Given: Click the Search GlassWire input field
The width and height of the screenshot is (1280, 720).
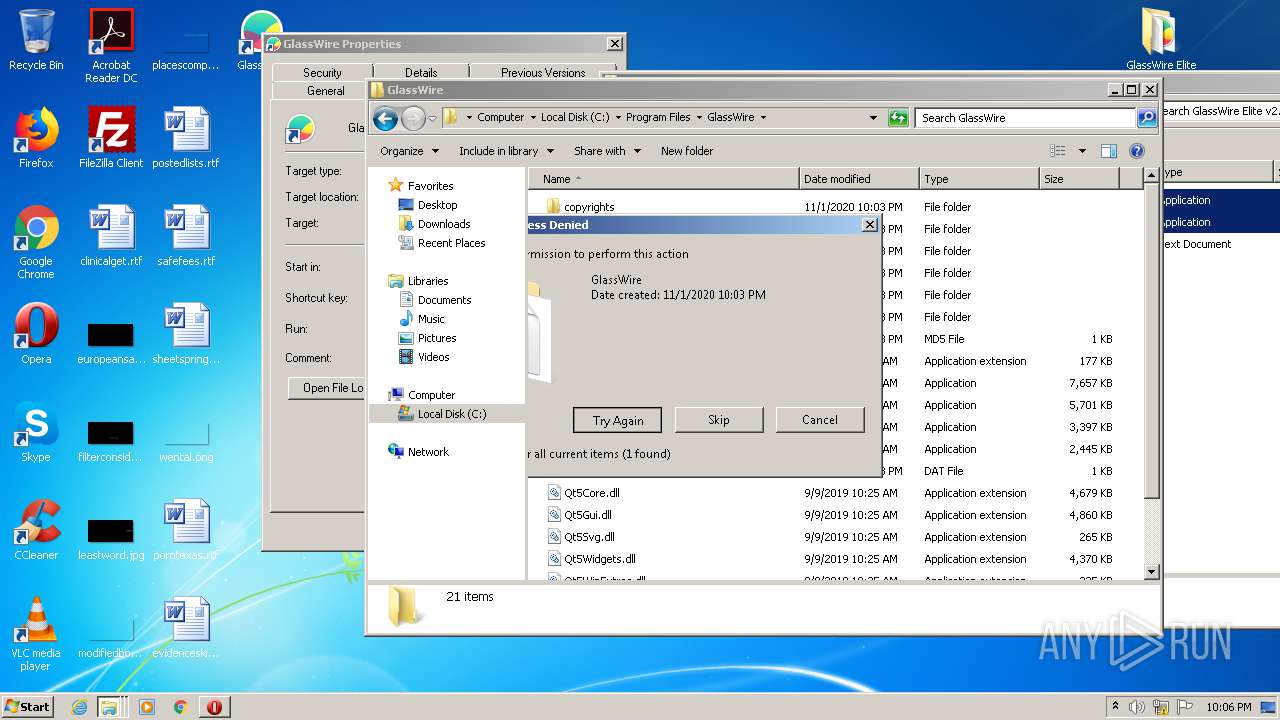Looking at the screenshot, I should click(x=1027, y=118).
